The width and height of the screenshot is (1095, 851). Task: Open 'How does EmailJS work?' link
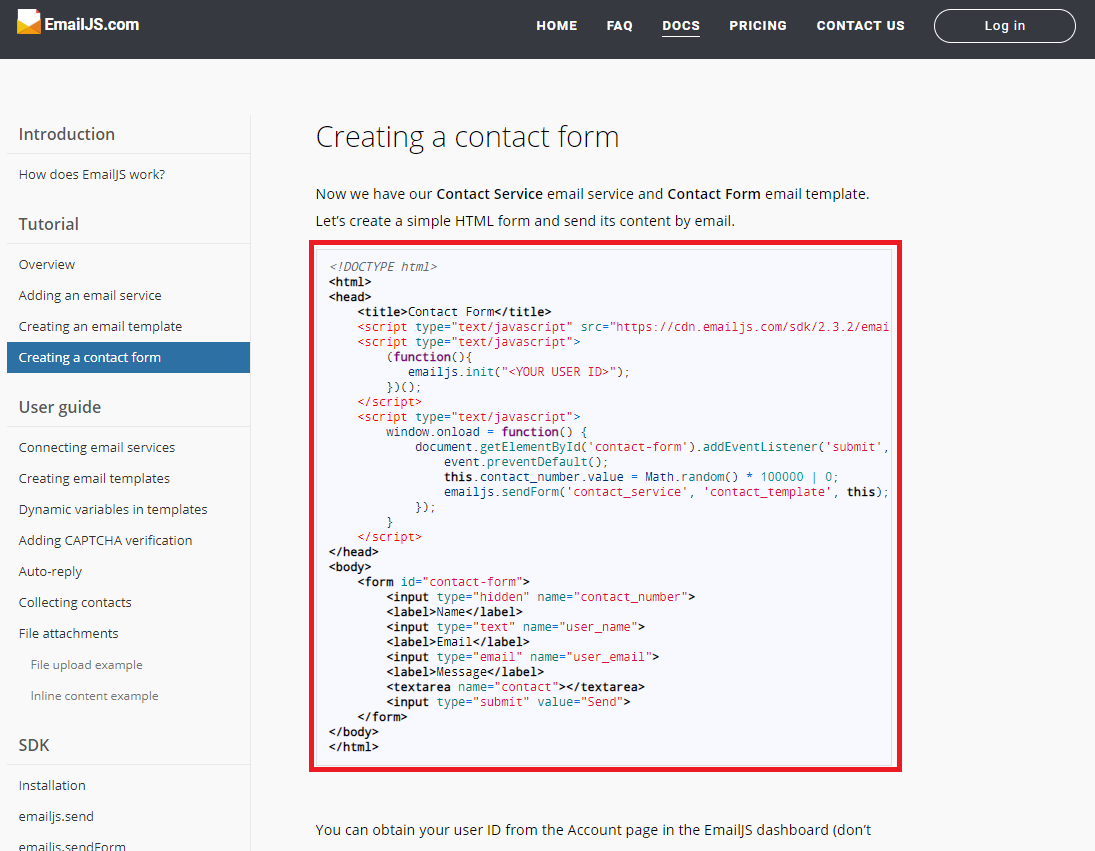pyautogui.click(x=91, y=175)
